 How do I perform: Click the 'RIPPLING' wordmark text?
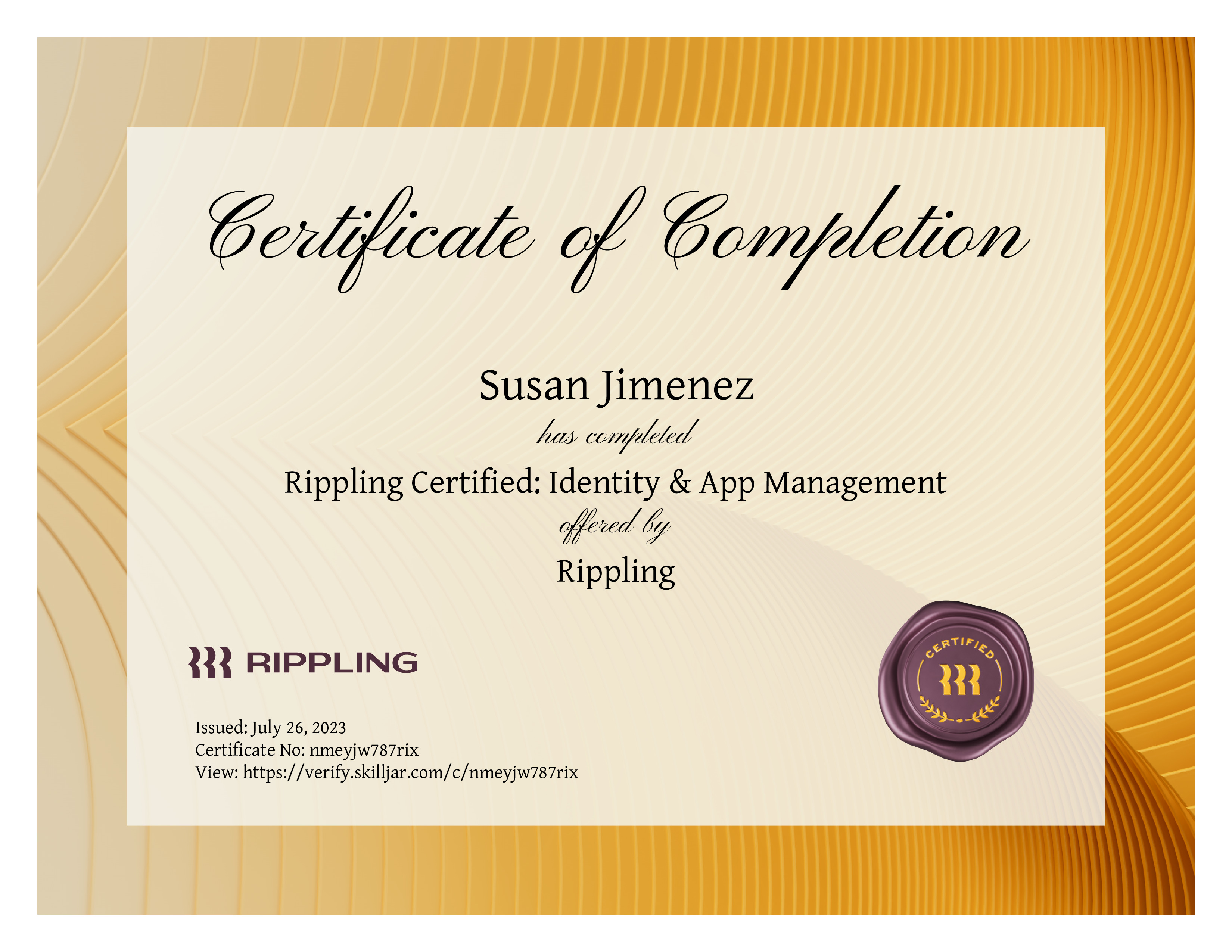[x=332, y=663]
